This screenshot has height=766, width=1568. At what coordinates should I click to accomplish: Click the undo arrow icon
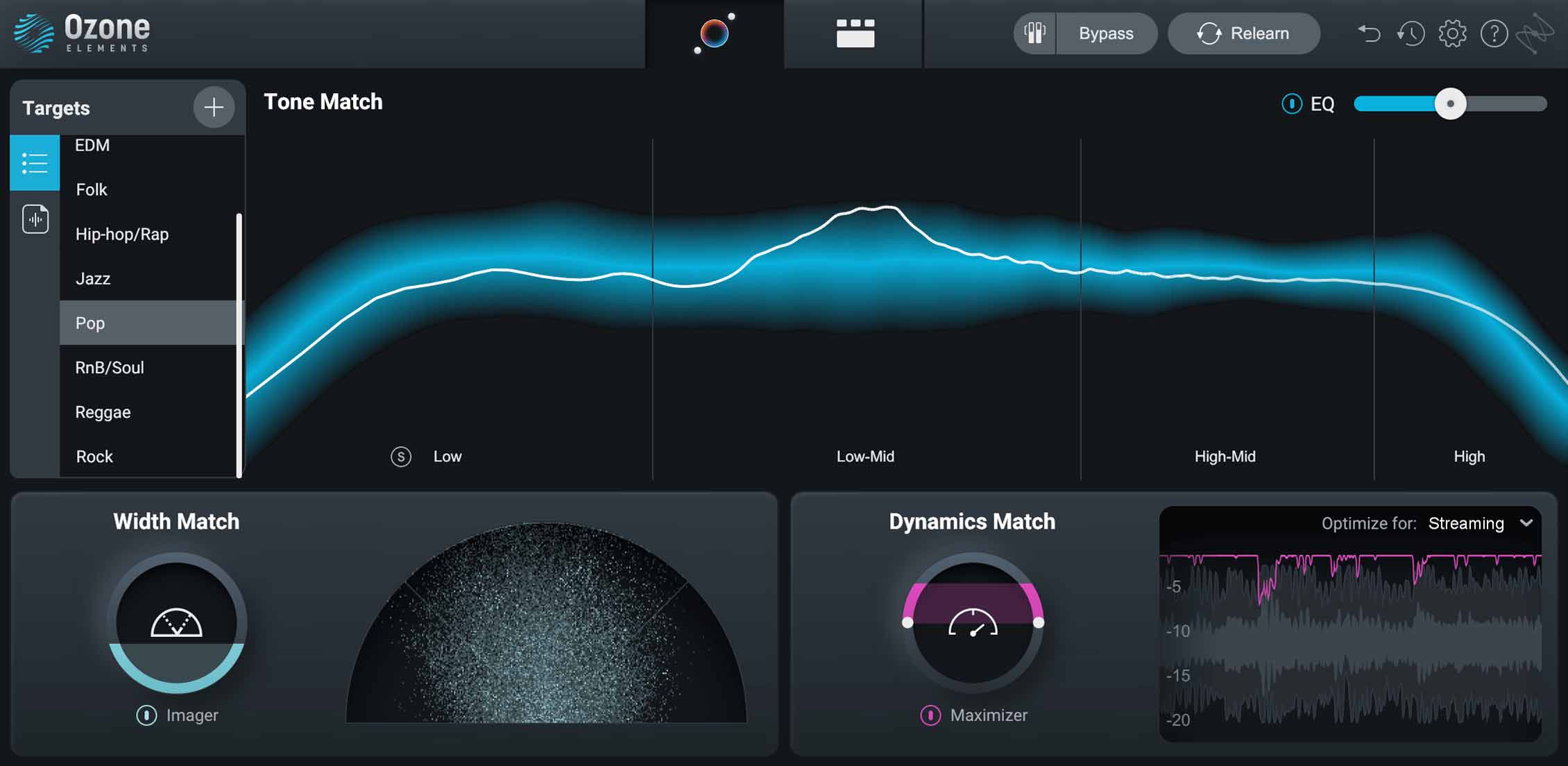(1368, 33)
